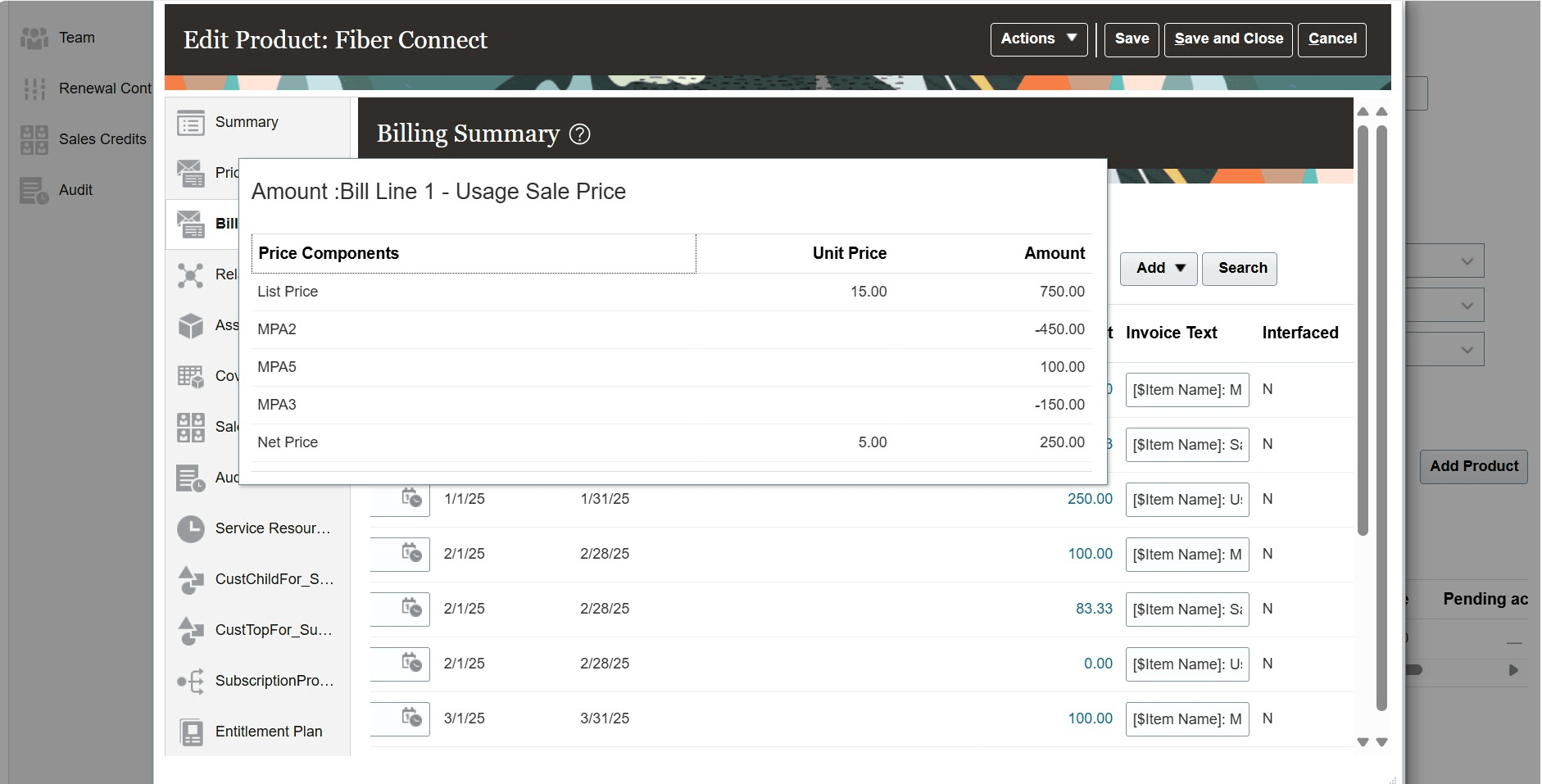Open the 100.00 amount link for 3/1/25

[x=1090, y=718]
